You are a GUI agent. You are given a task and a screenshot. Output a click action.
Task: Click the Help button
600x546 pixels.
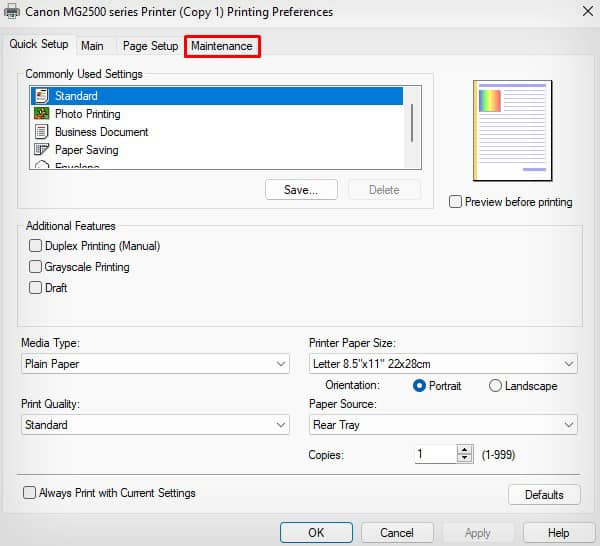coord(558,533)
